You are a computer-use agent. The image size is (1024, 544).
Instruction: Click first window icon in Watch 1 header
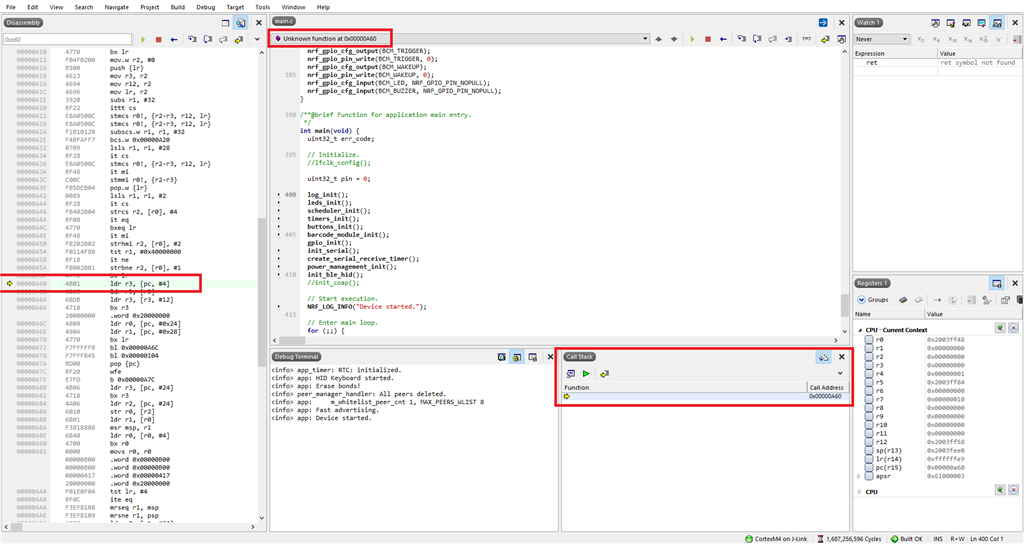tap(935, 23)
